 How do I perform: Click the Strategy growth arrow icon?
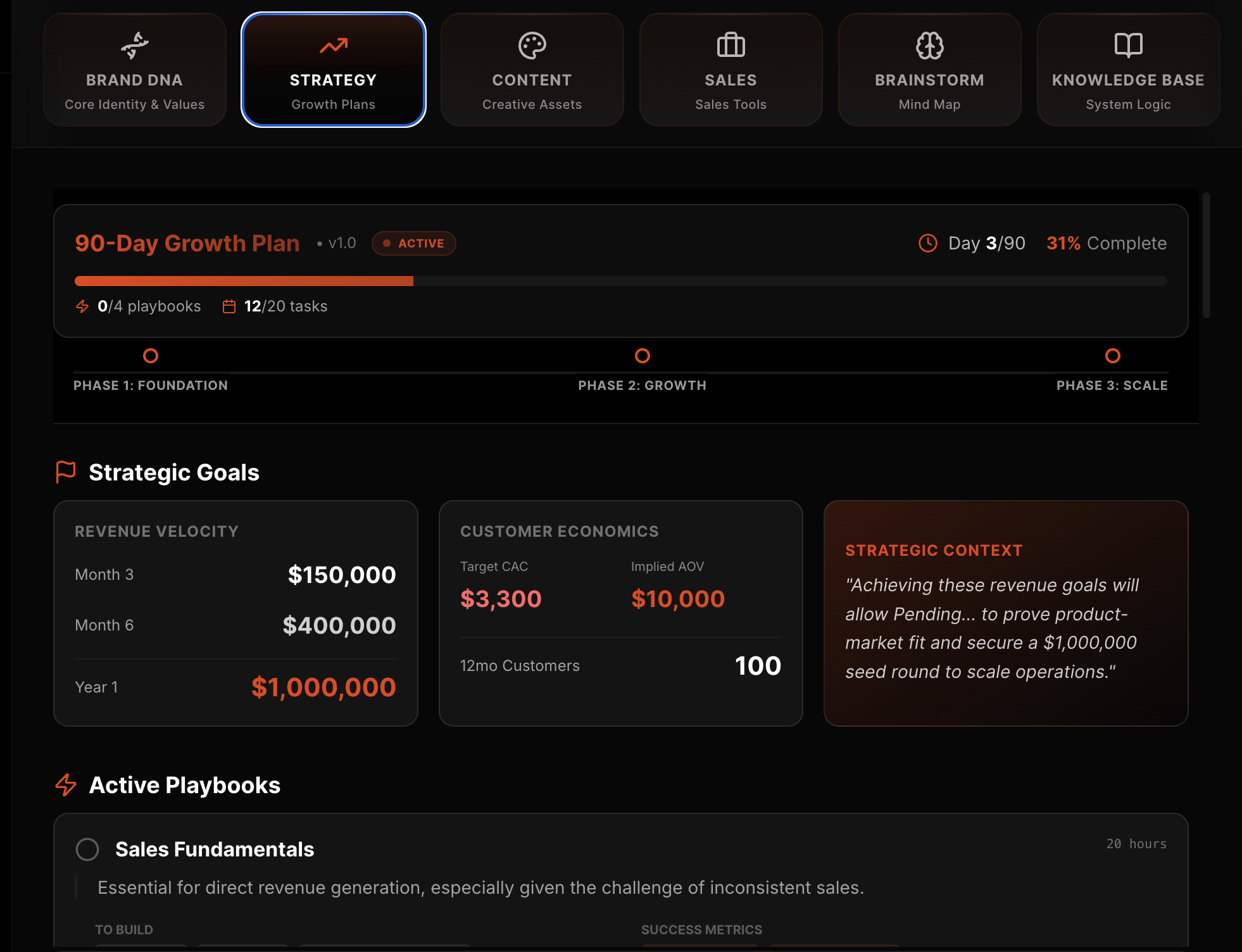(334, 46)
